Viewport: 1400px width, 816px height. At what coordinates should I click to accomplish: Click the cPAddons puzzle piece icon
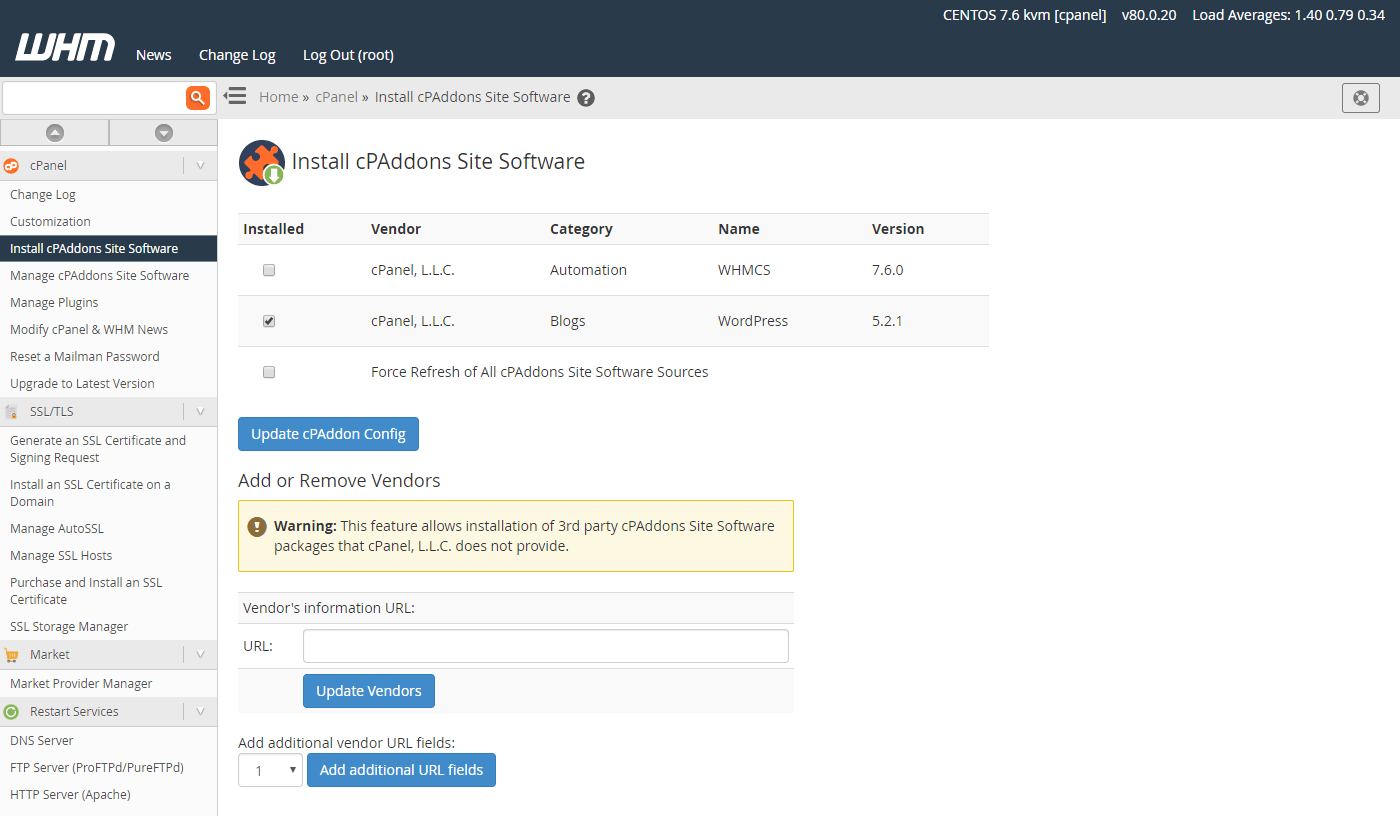click(261, 162)
